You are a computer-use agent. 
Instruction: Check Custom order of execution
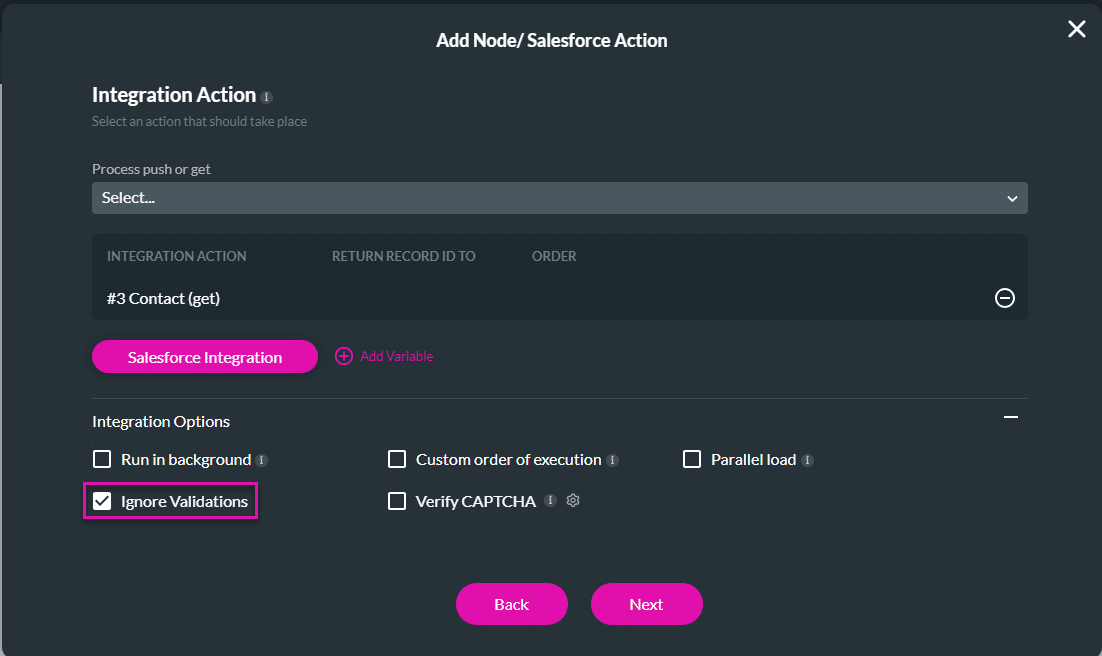397,459
